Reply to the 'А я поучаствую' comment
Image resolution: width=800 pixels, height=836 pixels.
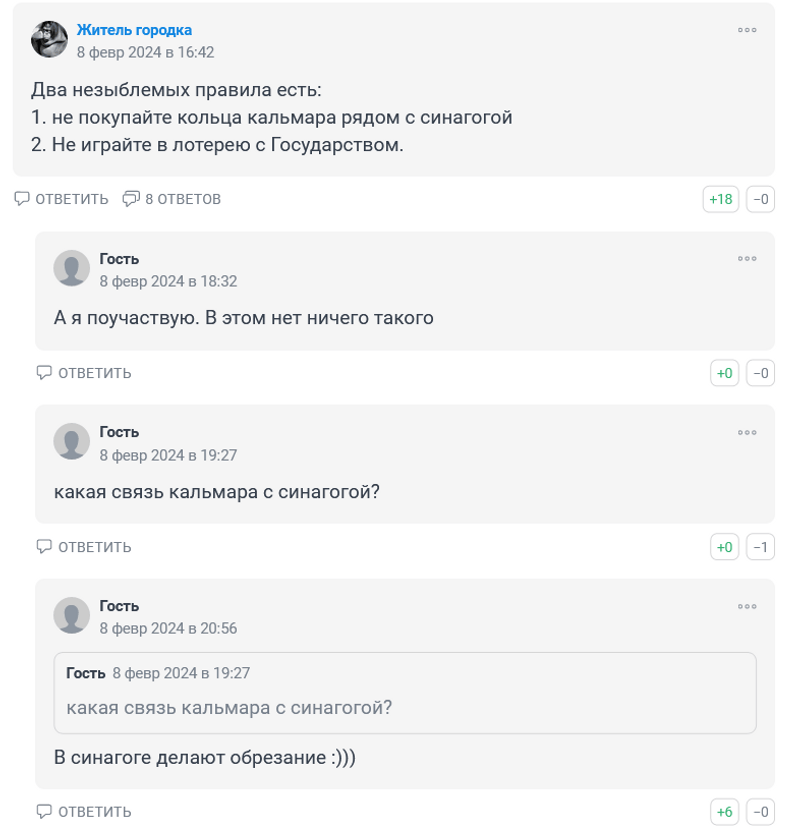pyautogui.click(x=84, y=373)
